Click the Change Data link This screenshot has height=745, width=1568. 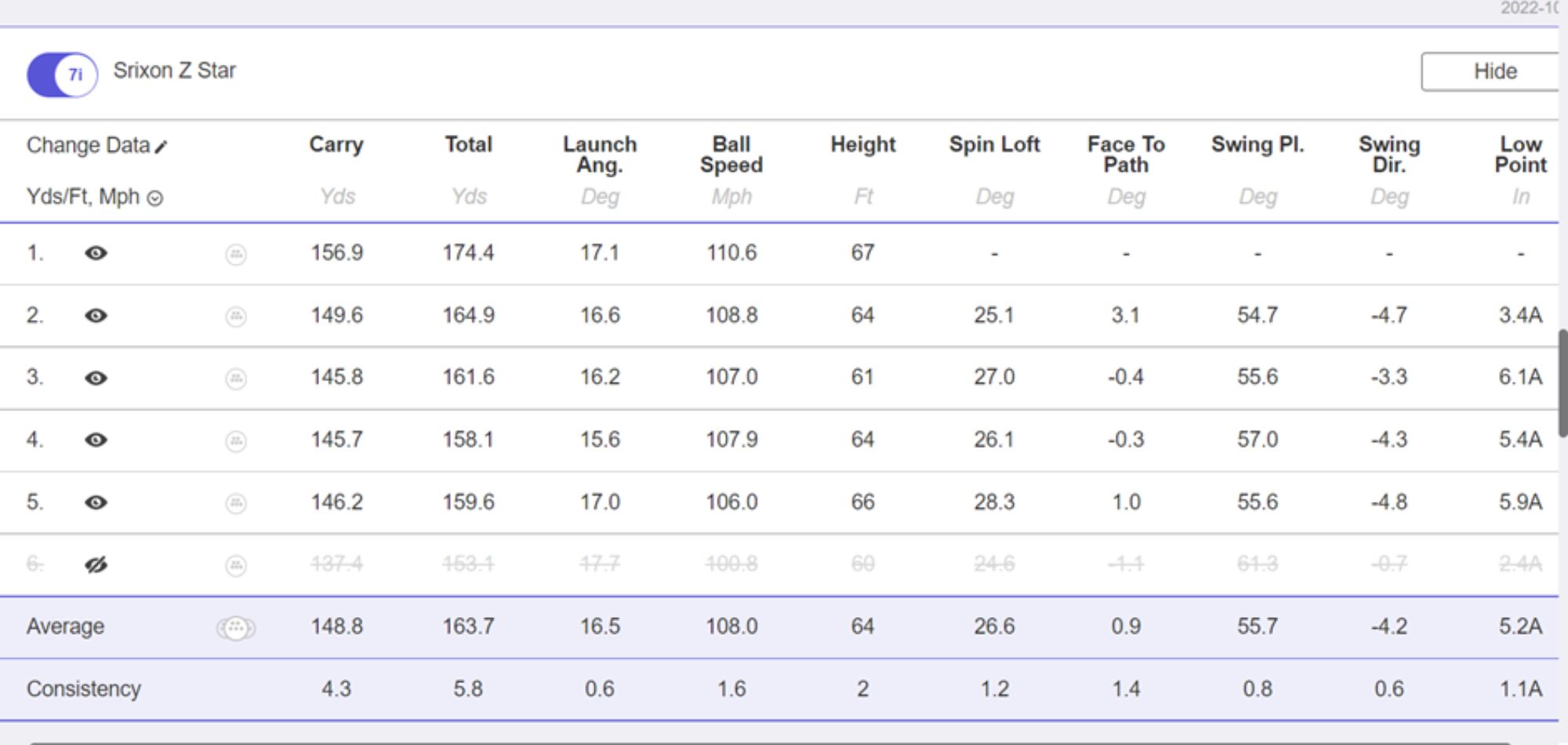click(88, 145)
